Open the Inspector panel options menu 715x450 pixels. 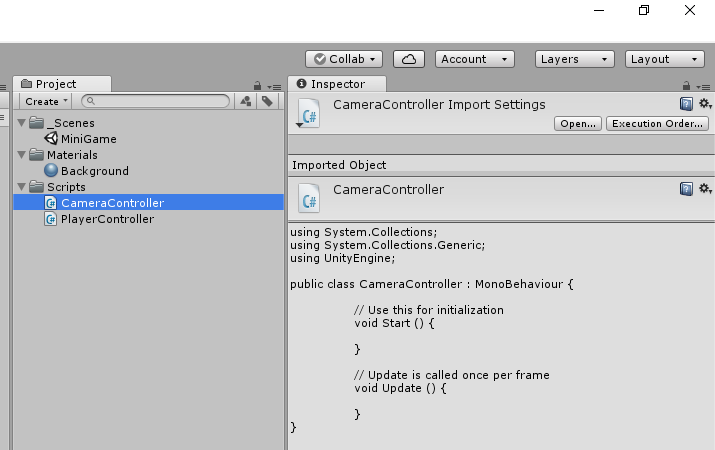pyautogui.click(x=703, y=87)
